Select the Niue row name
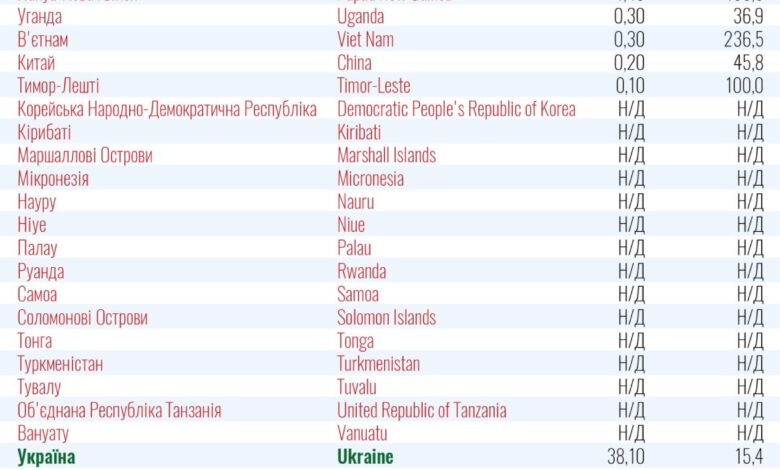 (x=351, y=225)
